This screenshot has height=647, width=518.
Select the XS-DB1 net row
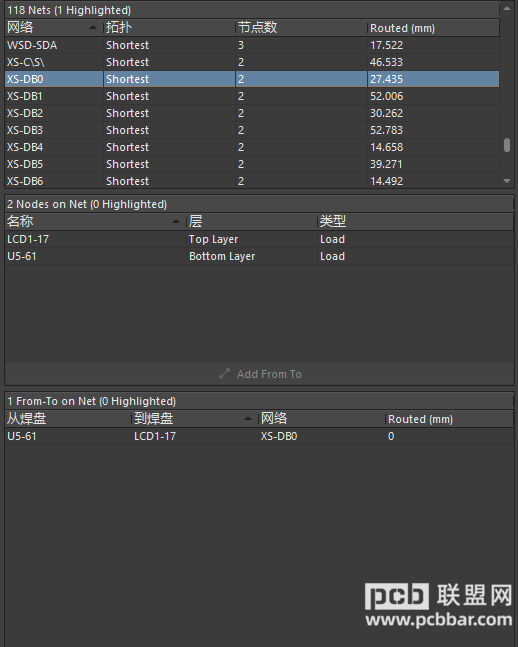pyautogui.click(x=252, y=96)
